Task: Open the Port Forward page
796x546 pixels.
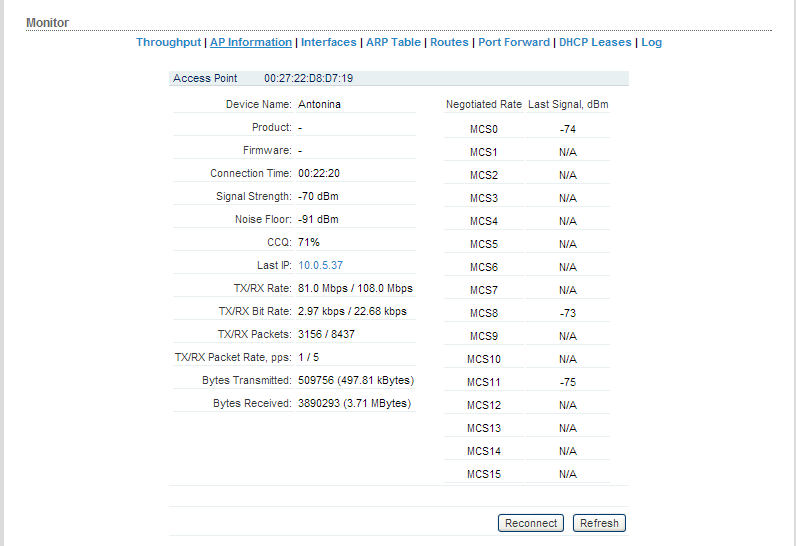Action: coord(514,42)
